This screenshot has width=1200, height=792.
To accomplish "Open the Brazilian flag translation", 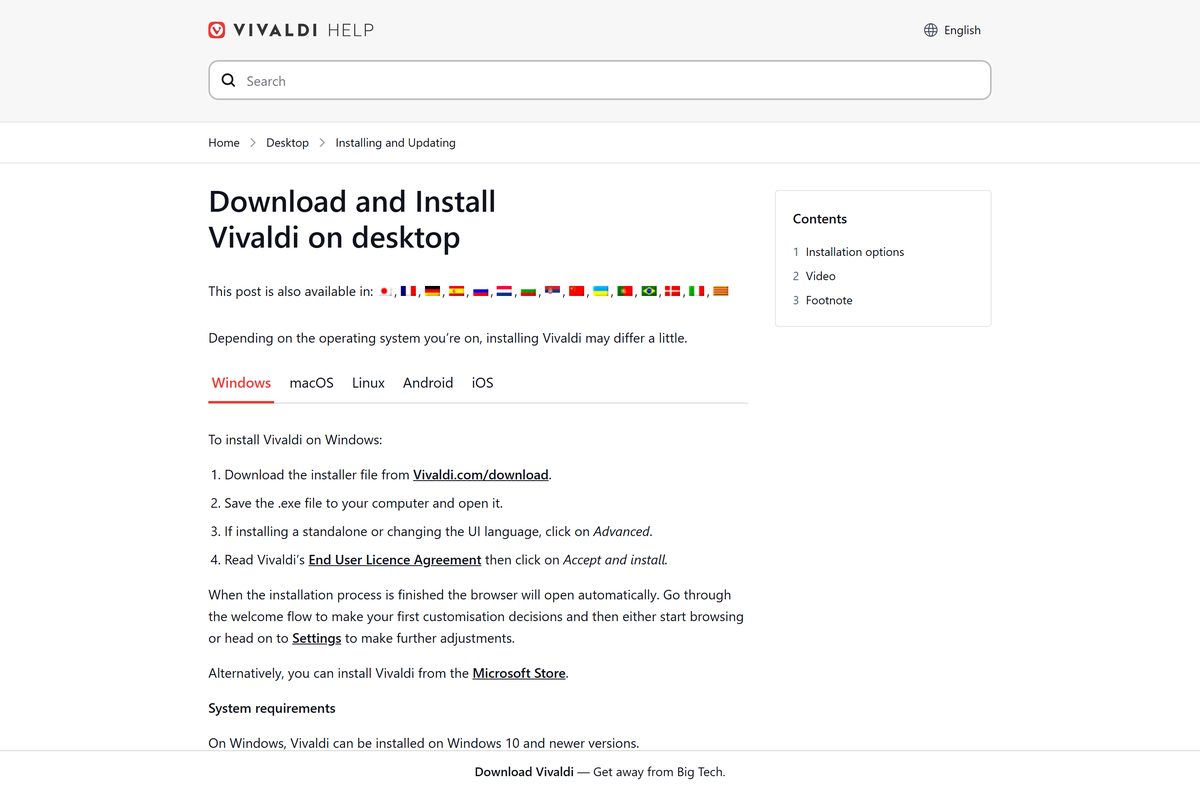I will (x=648, y=291).
